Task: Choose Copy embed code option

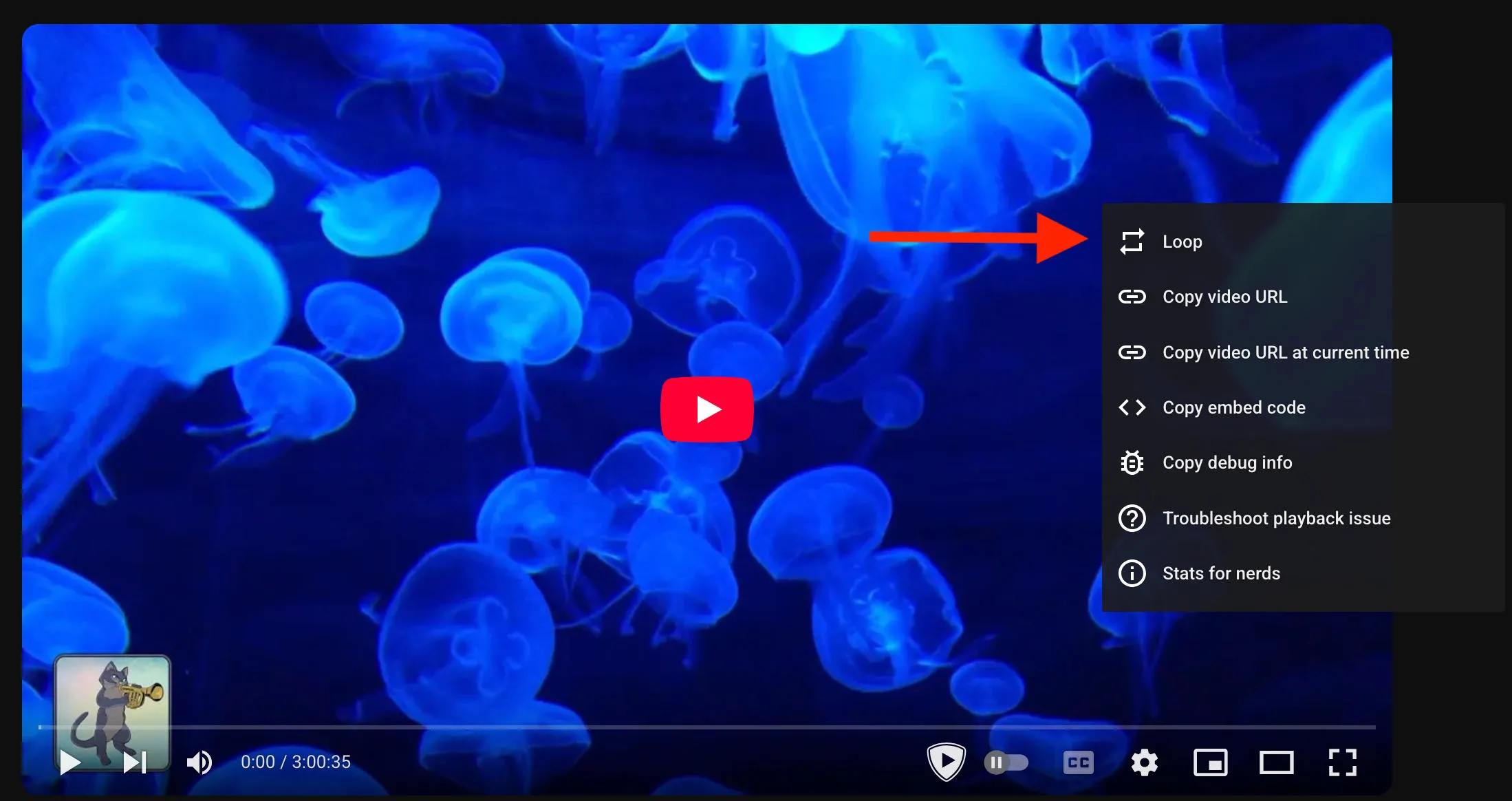Action: 1303,407
